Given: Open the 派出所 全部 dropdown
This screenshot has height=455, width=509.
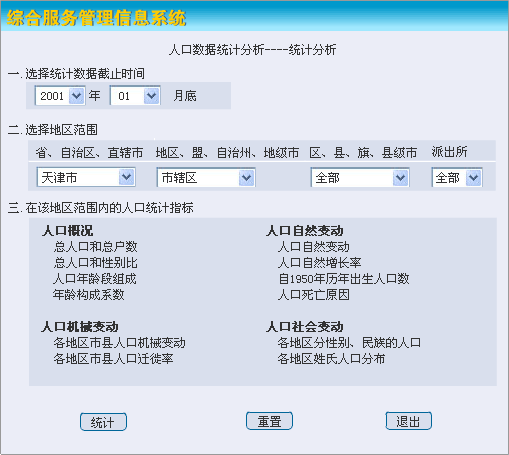Looking at the screenshot, I should tap(457, 178).
